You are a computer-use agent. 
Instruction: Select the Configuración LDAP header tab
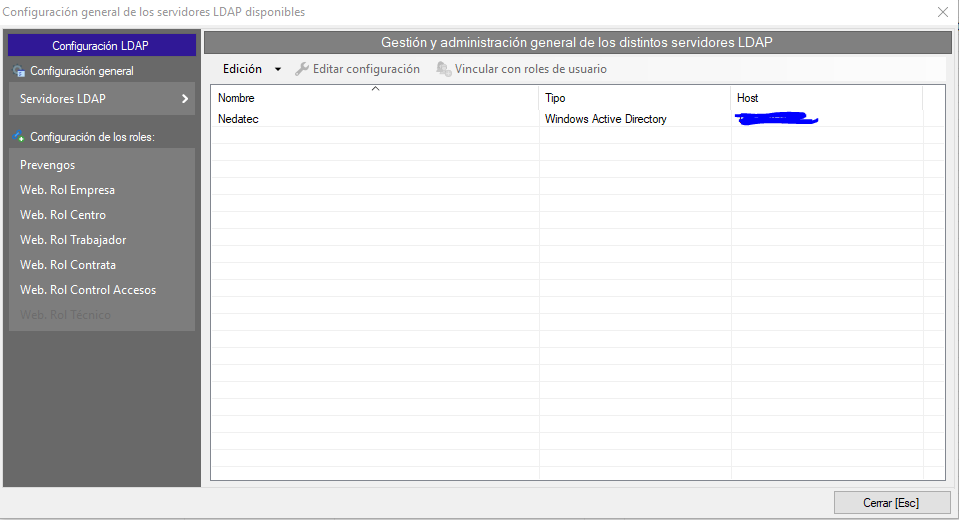[x=100, y=45]
